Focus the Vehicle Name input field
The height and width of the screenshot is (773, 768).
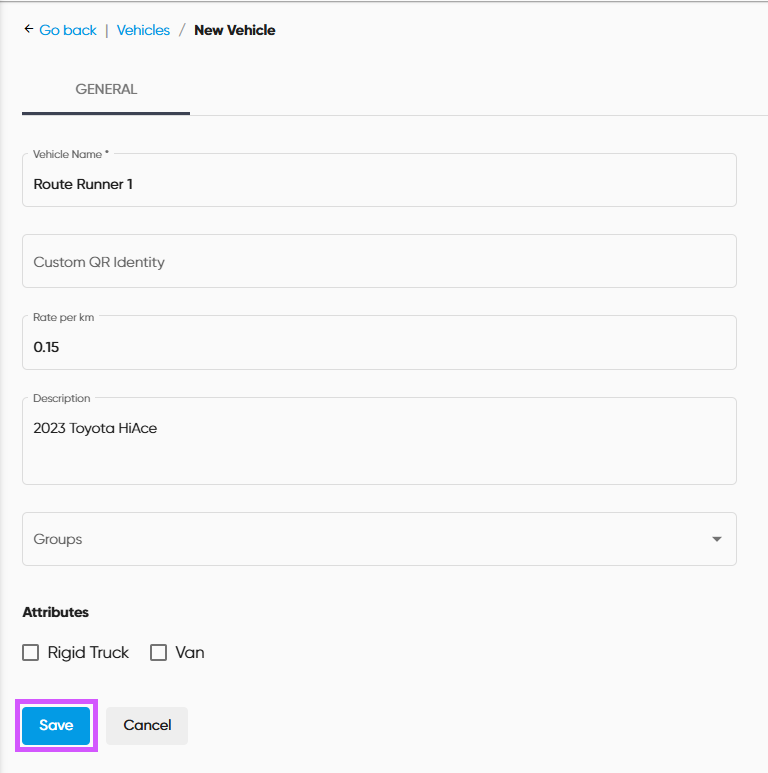coord(379,184)
